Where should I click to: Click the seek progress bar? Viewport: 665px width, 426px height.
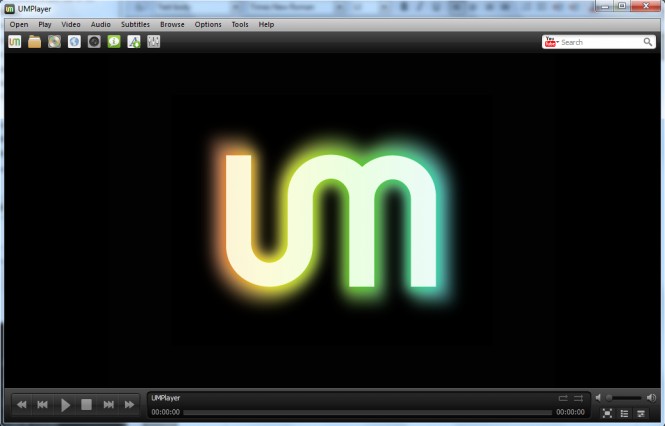[368, 412]
